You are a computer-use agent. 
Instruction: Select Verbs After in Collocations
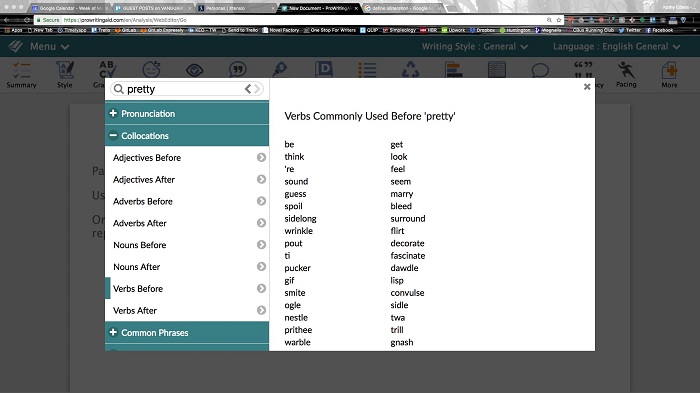(187, 310)
